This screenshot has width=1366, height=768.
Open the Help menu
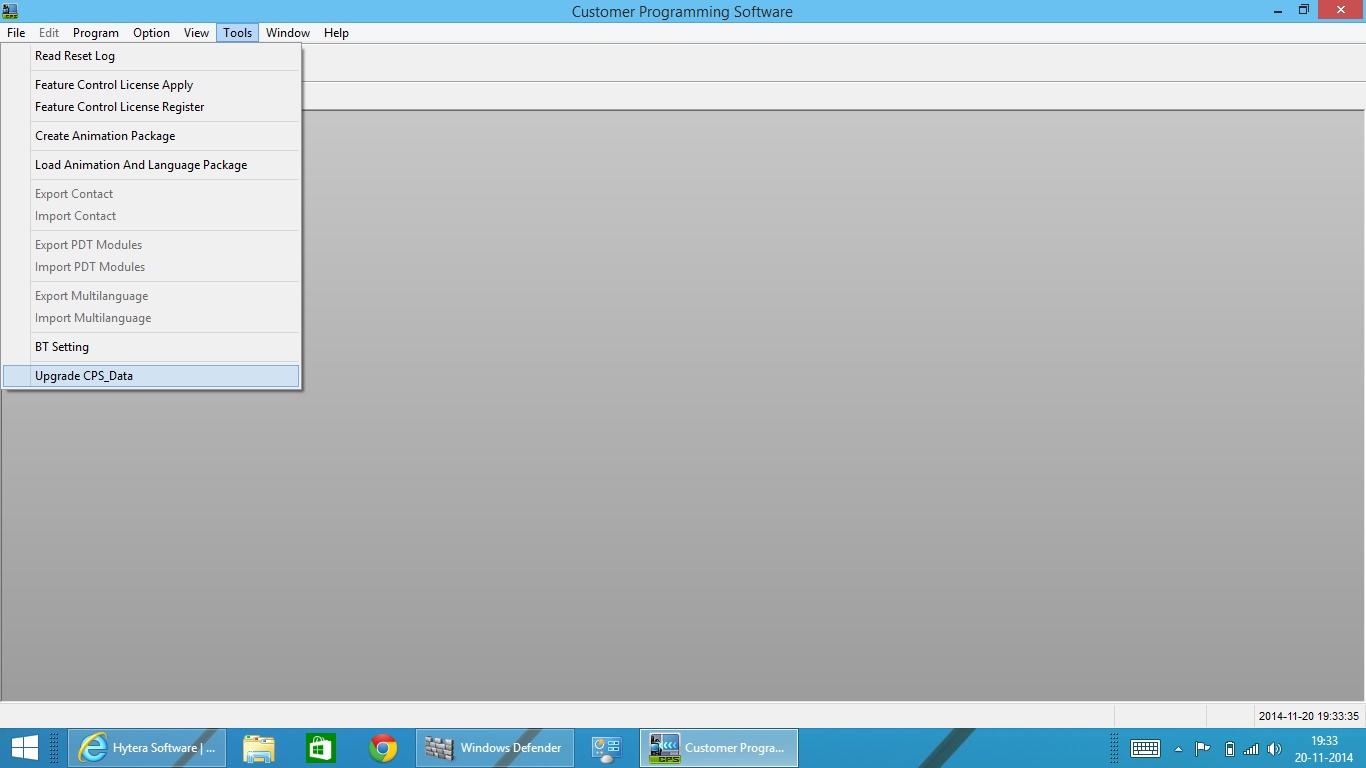337,33
